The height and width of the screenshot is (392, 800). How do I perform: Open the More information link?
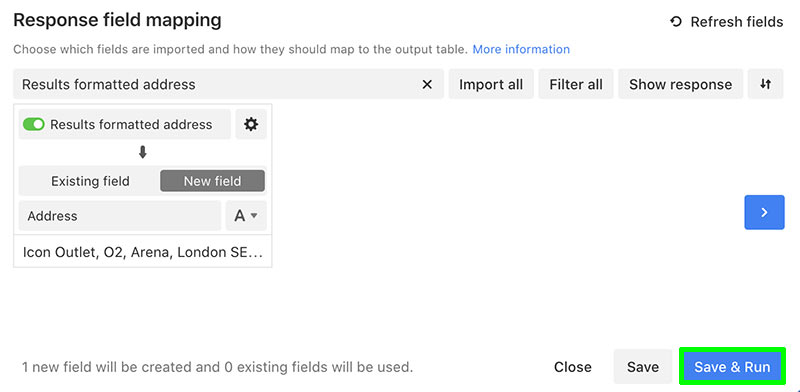521,50
